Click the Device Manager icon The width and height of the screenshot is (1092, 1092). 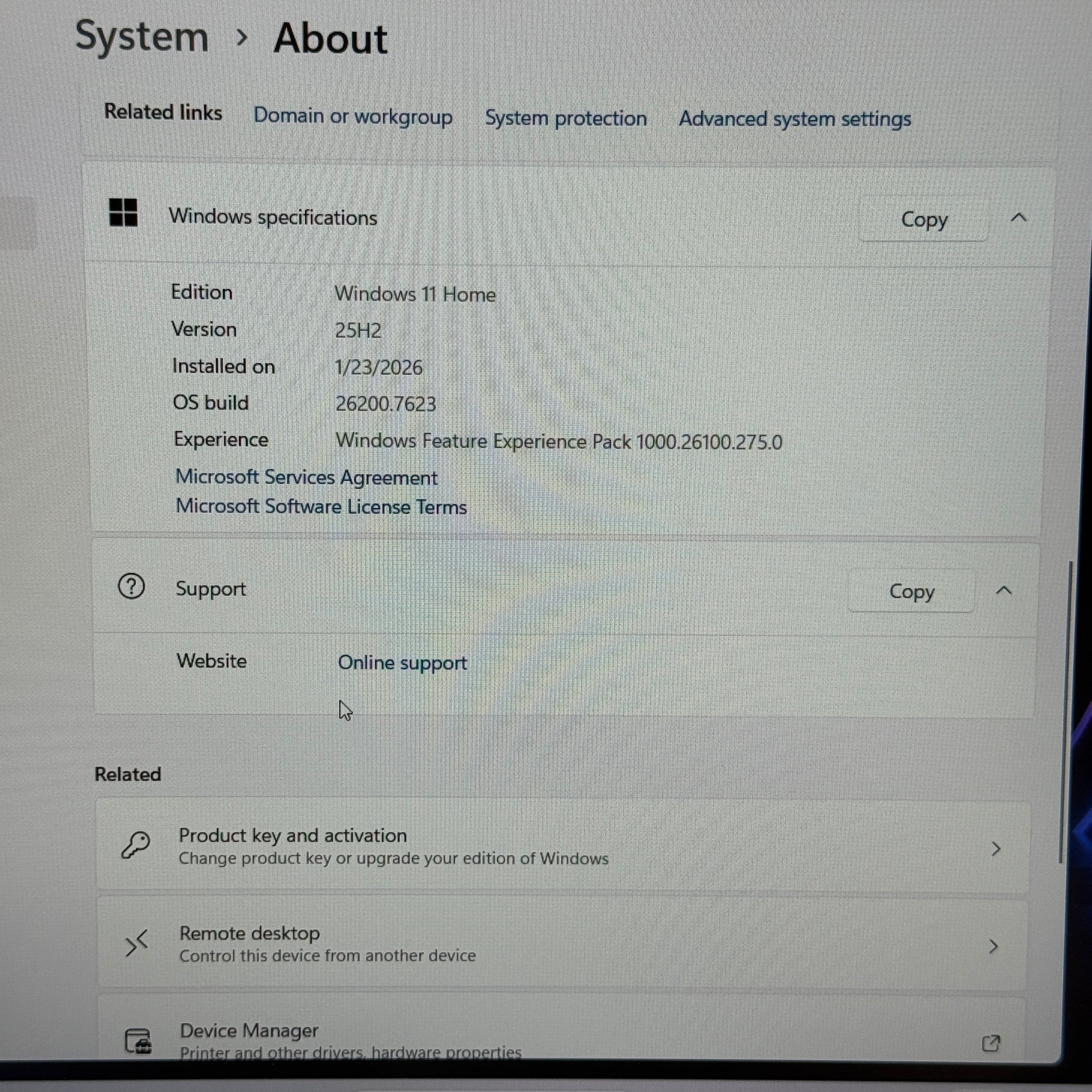(138, 1041)
